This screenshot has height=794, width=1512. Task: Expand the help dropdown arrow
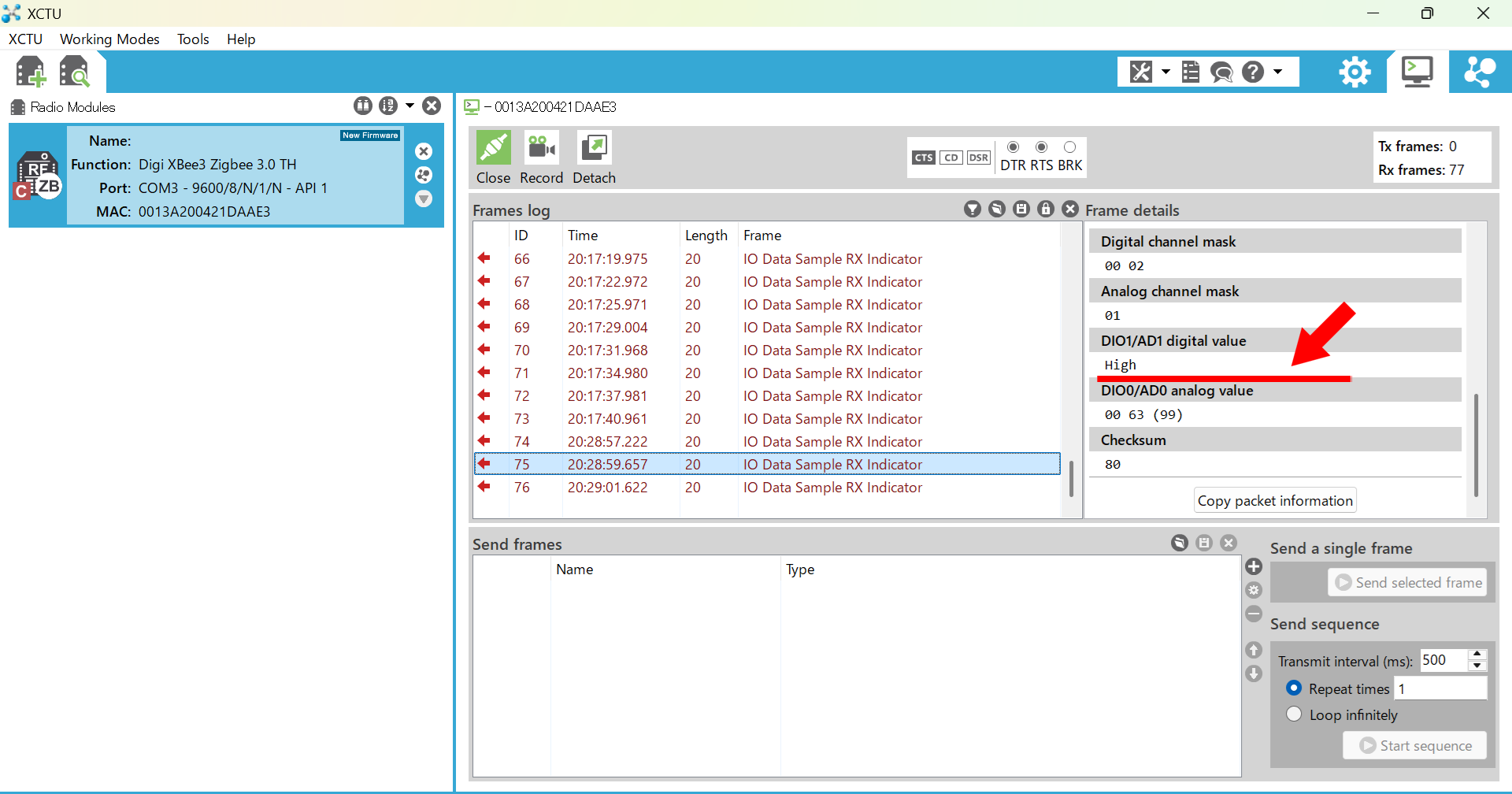click(x=1277, y=72)
